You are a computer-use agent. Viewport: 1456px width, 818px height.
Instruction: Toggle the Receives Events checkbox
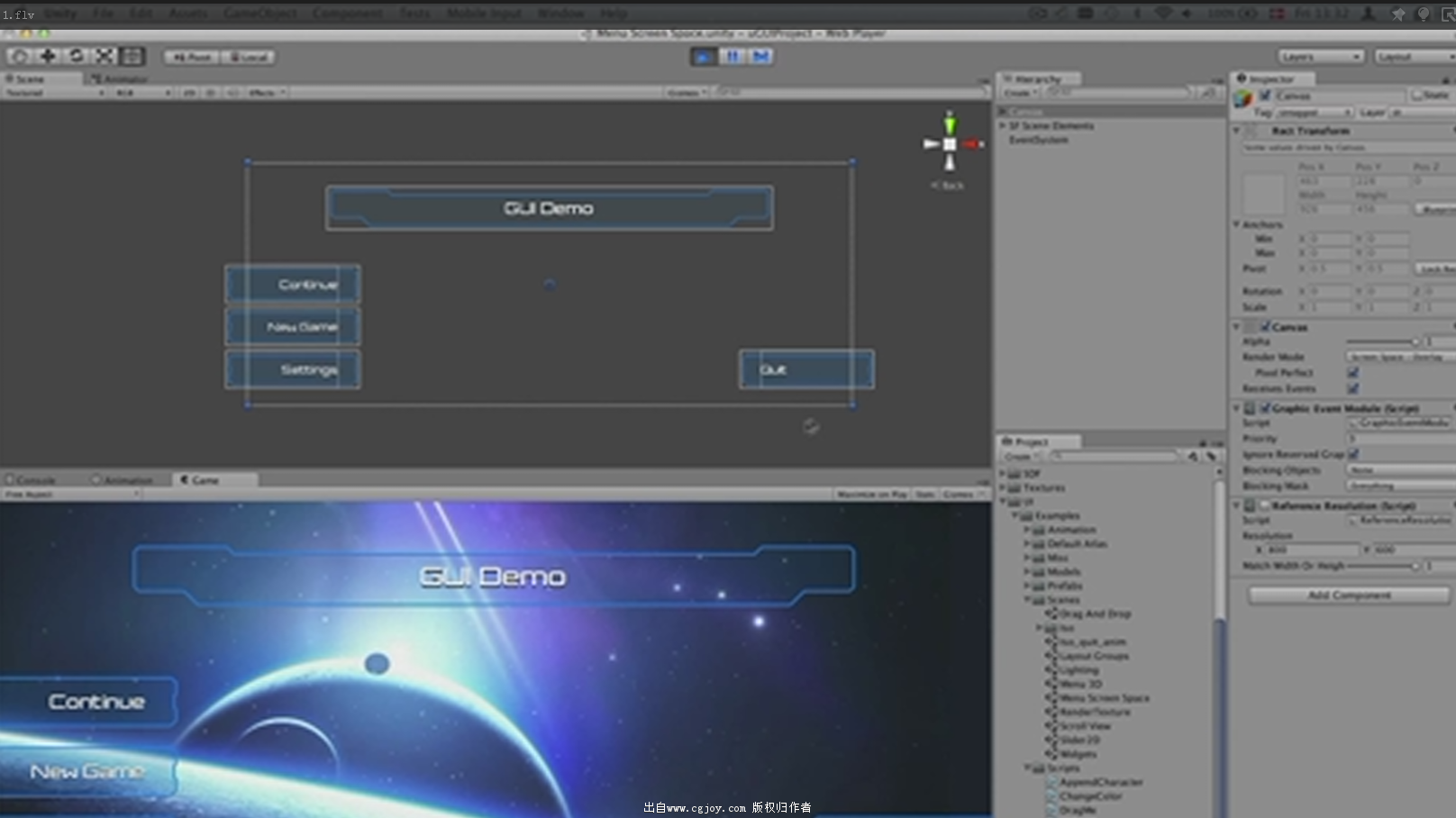pyautogui.click(x=1352, y=388)
